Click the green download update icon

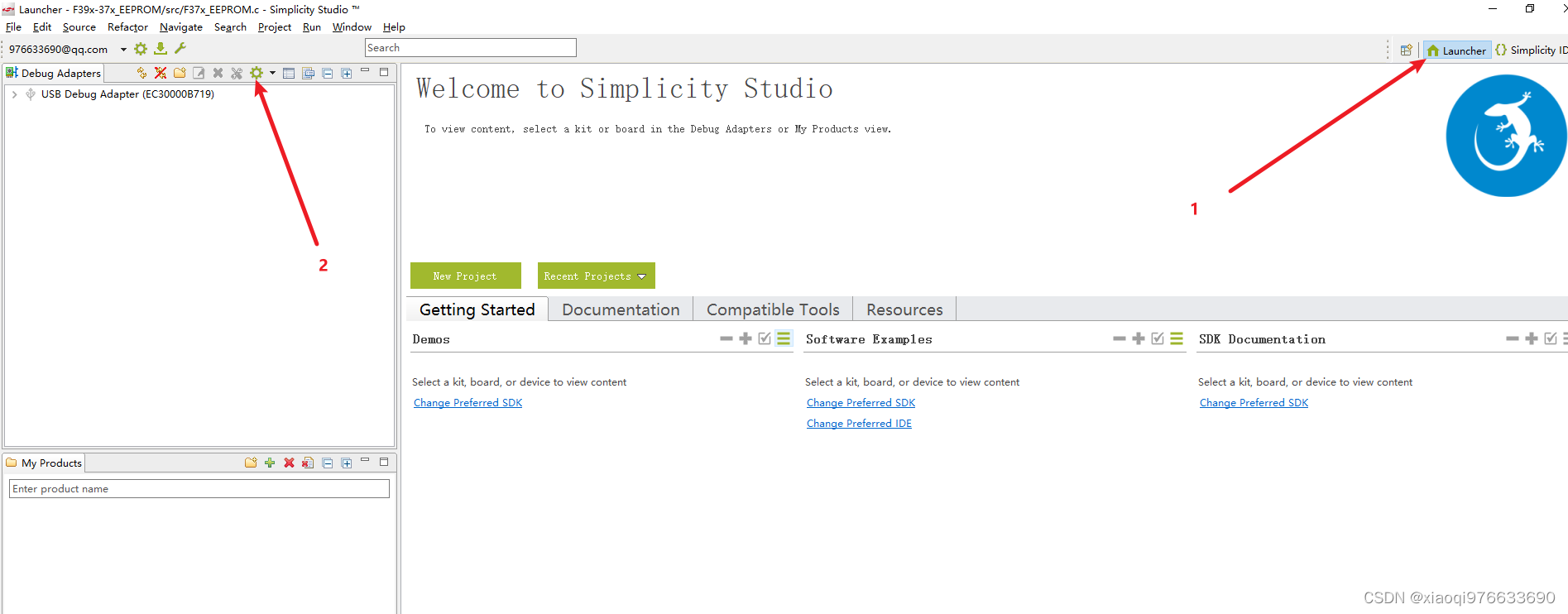pos(161,49)
